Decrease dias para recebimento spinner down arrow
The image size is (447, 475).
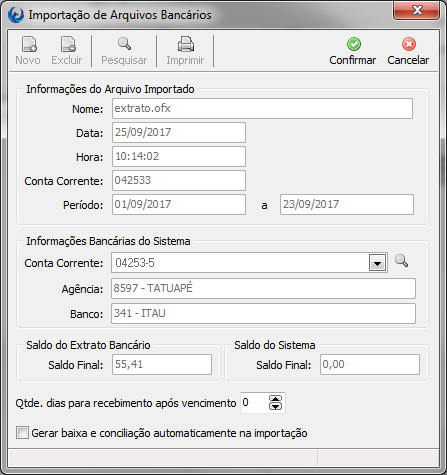[x=275, y=406]
